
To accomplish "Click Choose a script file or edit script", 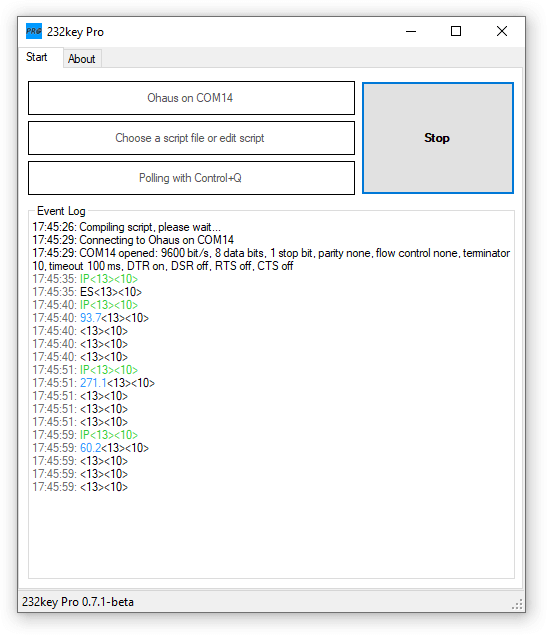I will [191, 138].
